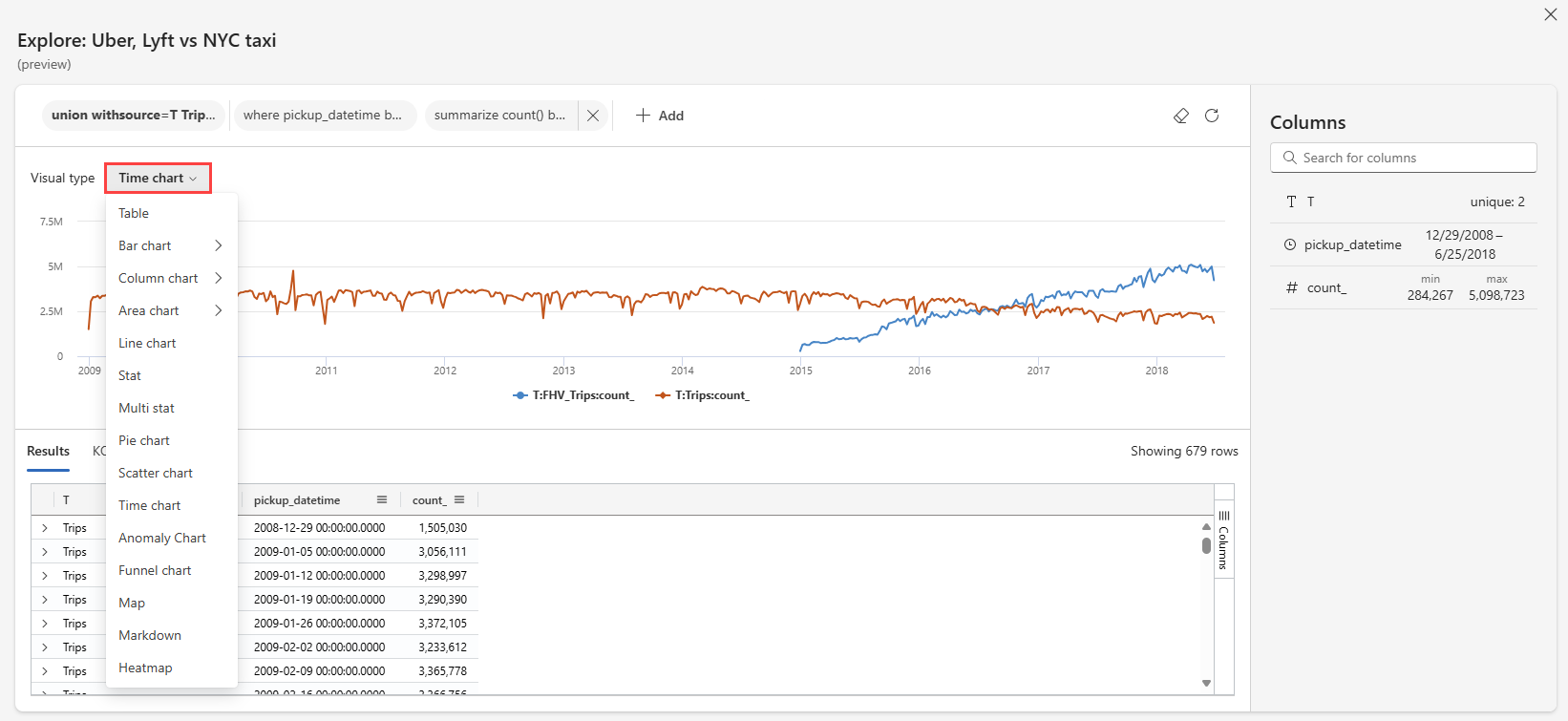
Task: Click the refresh icon in query bar
Action: click(1212, 116)
